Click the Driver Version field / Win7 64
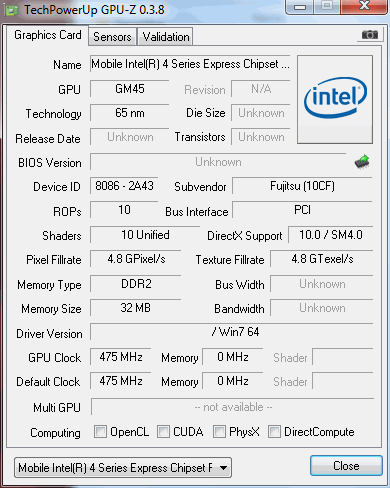The height and width of the screenshot is (488, 390). pos(232,332)
